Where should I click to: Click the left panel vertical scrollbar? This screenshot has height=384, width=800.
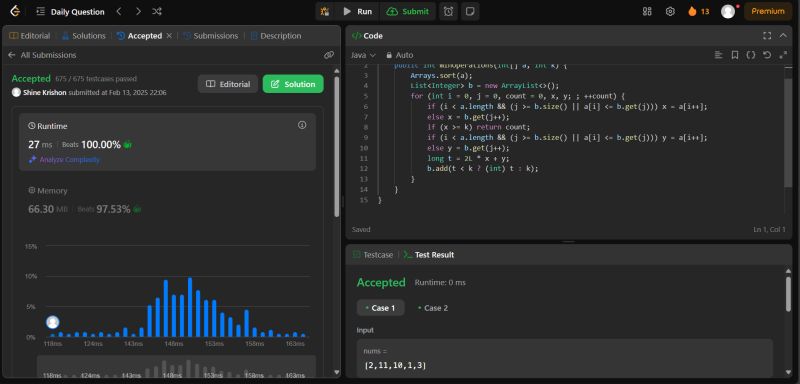(x=336, y=148)
